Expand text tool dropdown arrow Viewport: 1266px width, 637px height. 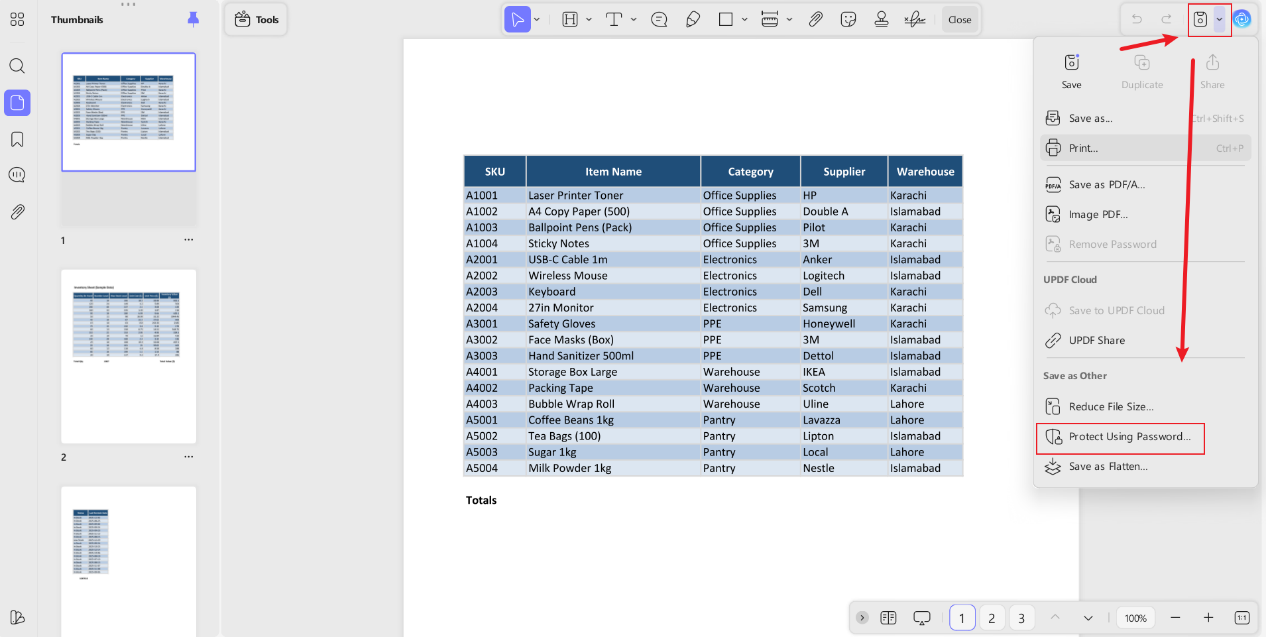(x=633, y=19)
